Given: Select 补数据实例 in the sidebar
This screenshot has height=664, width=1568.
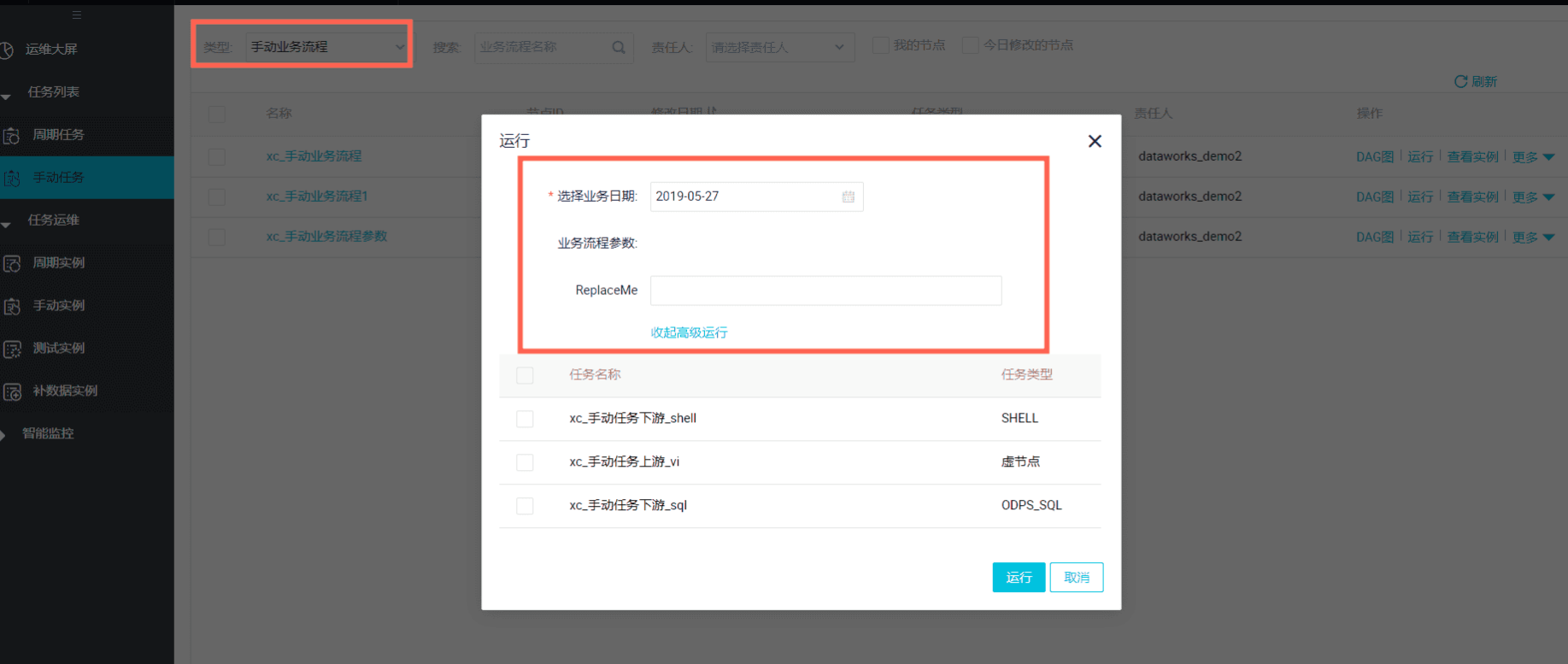Looking at the screenshot, I should tap(65, 391).
